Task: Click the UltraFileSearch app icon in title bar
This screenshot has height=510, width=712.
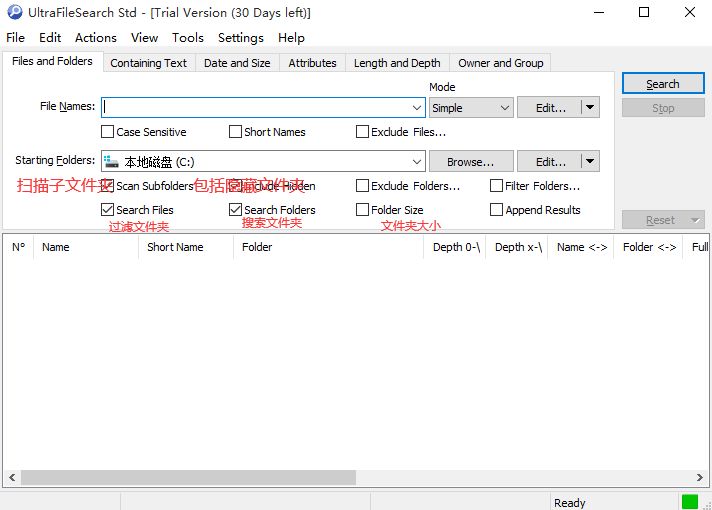Action: click(15, 12)
